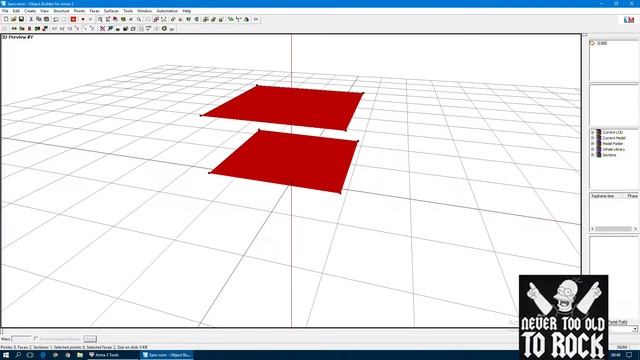Open the File menu
This screenshot has width=640, height=360.
click(x=5, y=11)
